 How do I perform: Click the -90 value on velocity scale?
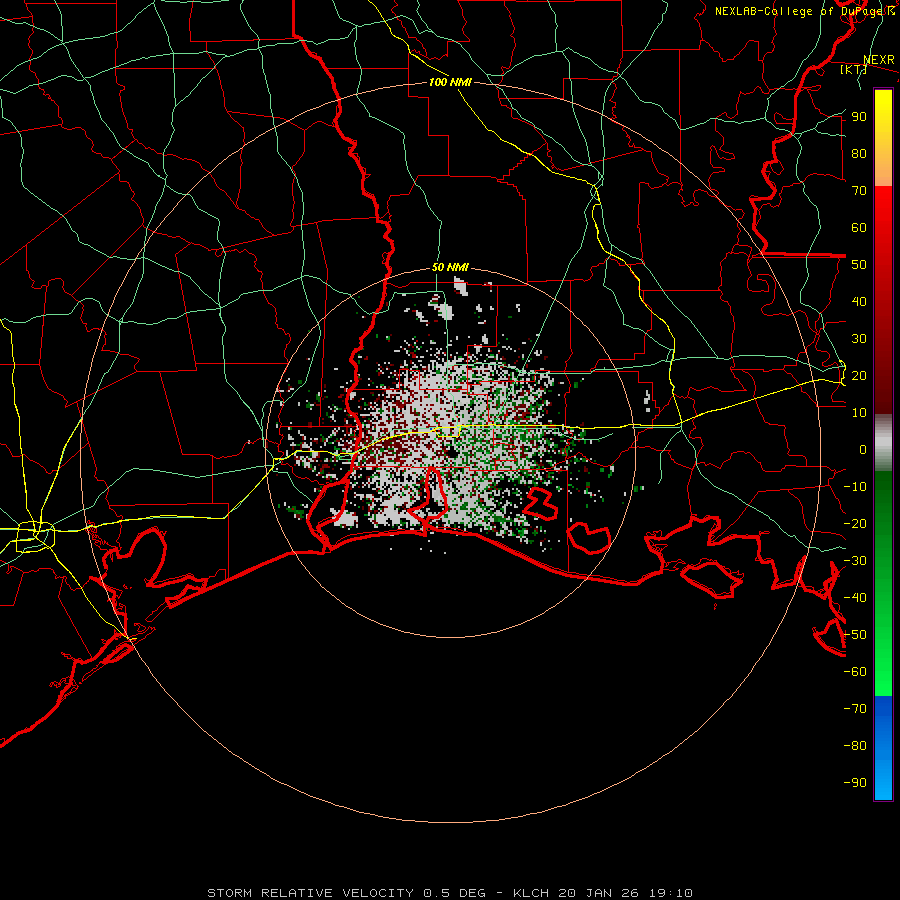click(x=855, y=783)
